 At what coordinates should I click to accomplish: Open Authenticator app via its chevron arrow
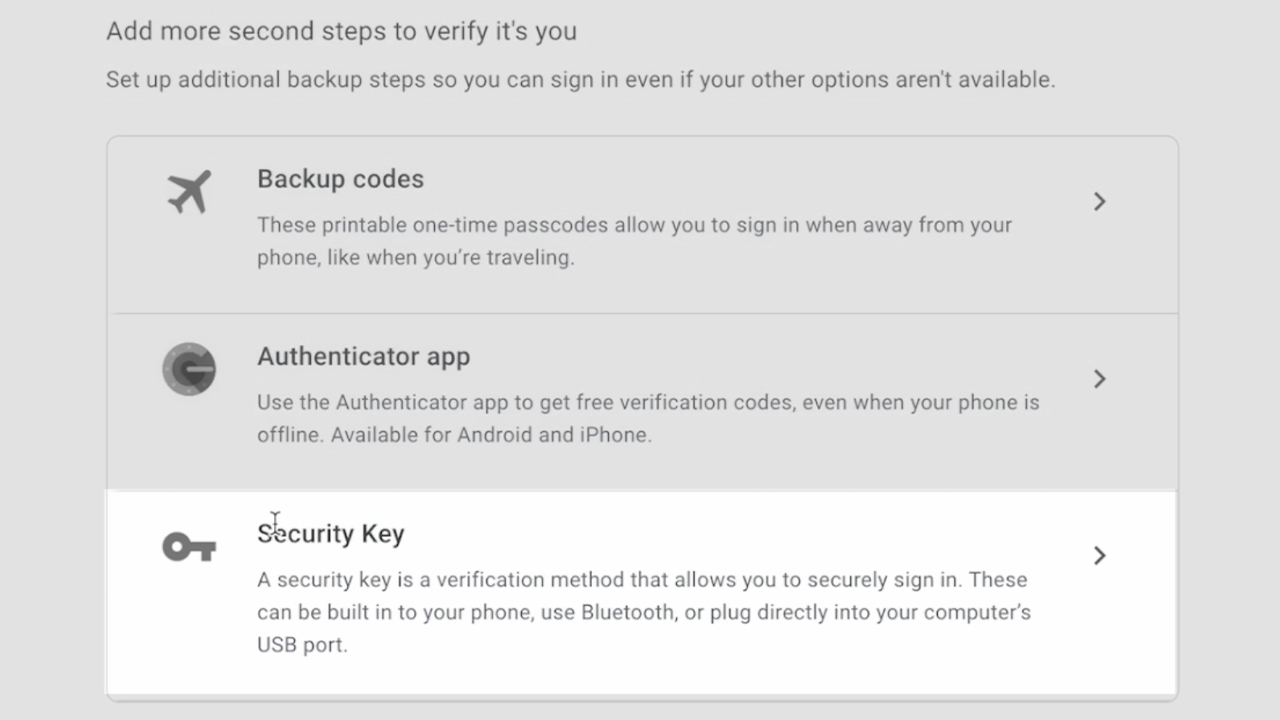click(x=1099, y=379)
